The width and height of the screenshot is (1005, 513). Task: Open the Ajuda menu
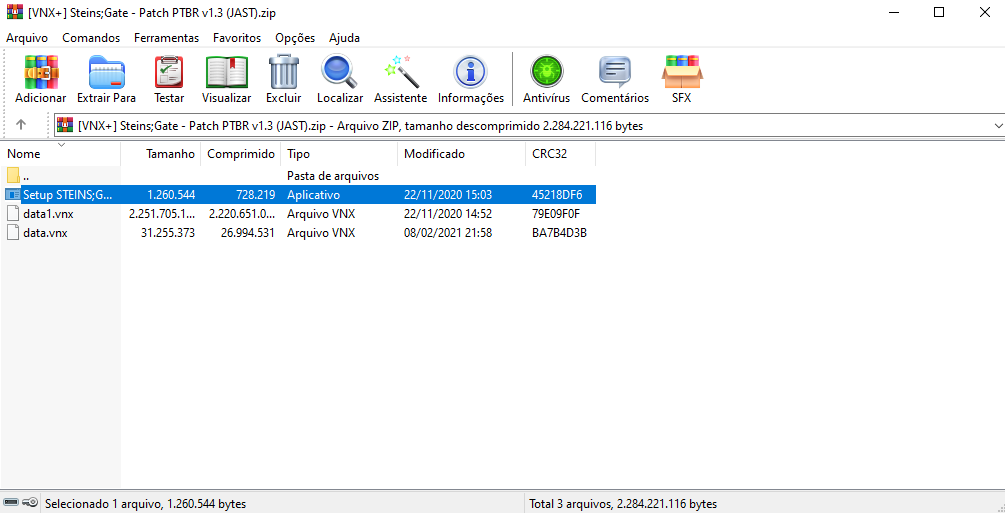coord(344,38)
